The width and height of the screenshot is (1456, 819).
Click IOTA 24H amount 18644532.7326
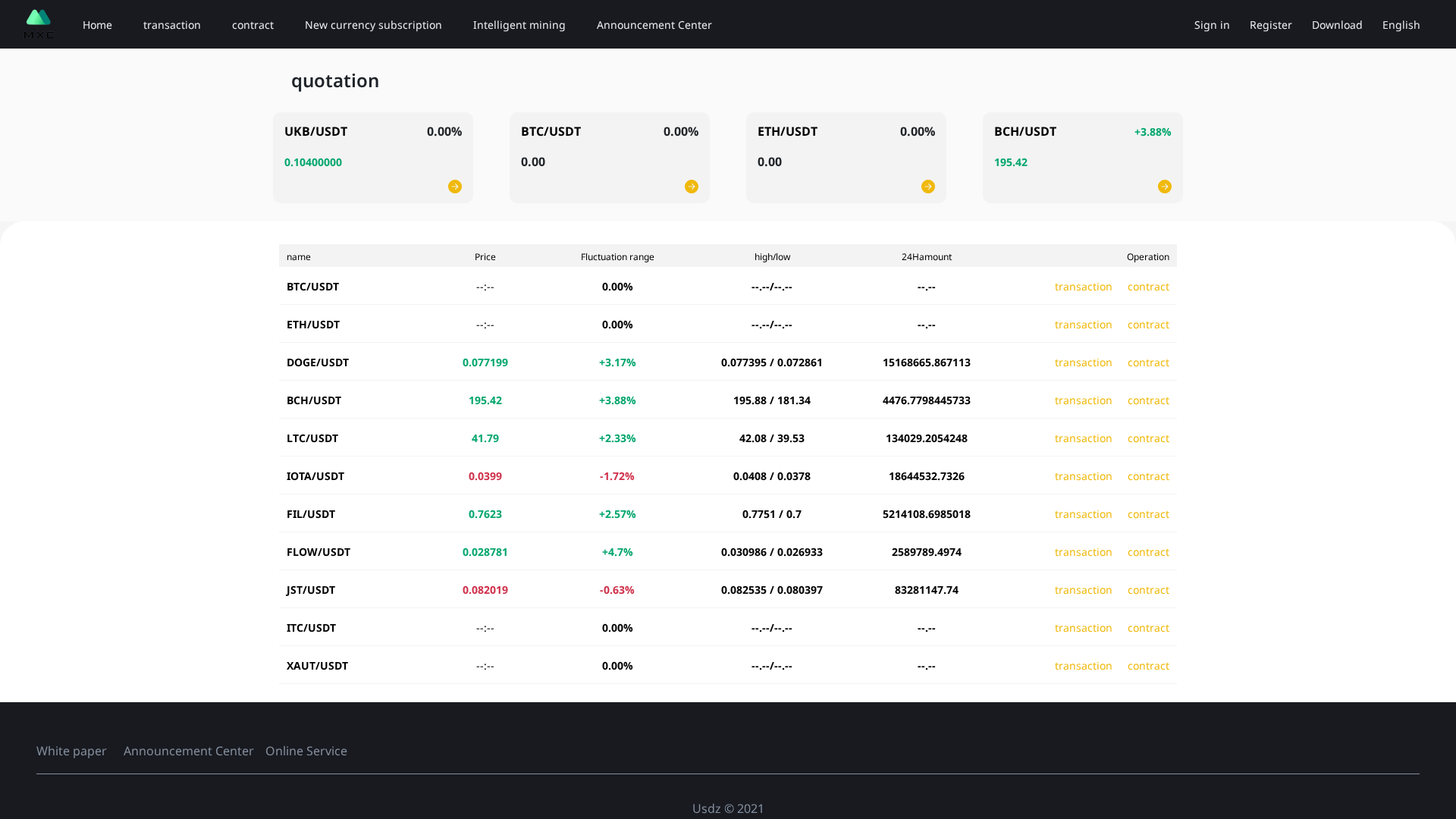point(927,476)
